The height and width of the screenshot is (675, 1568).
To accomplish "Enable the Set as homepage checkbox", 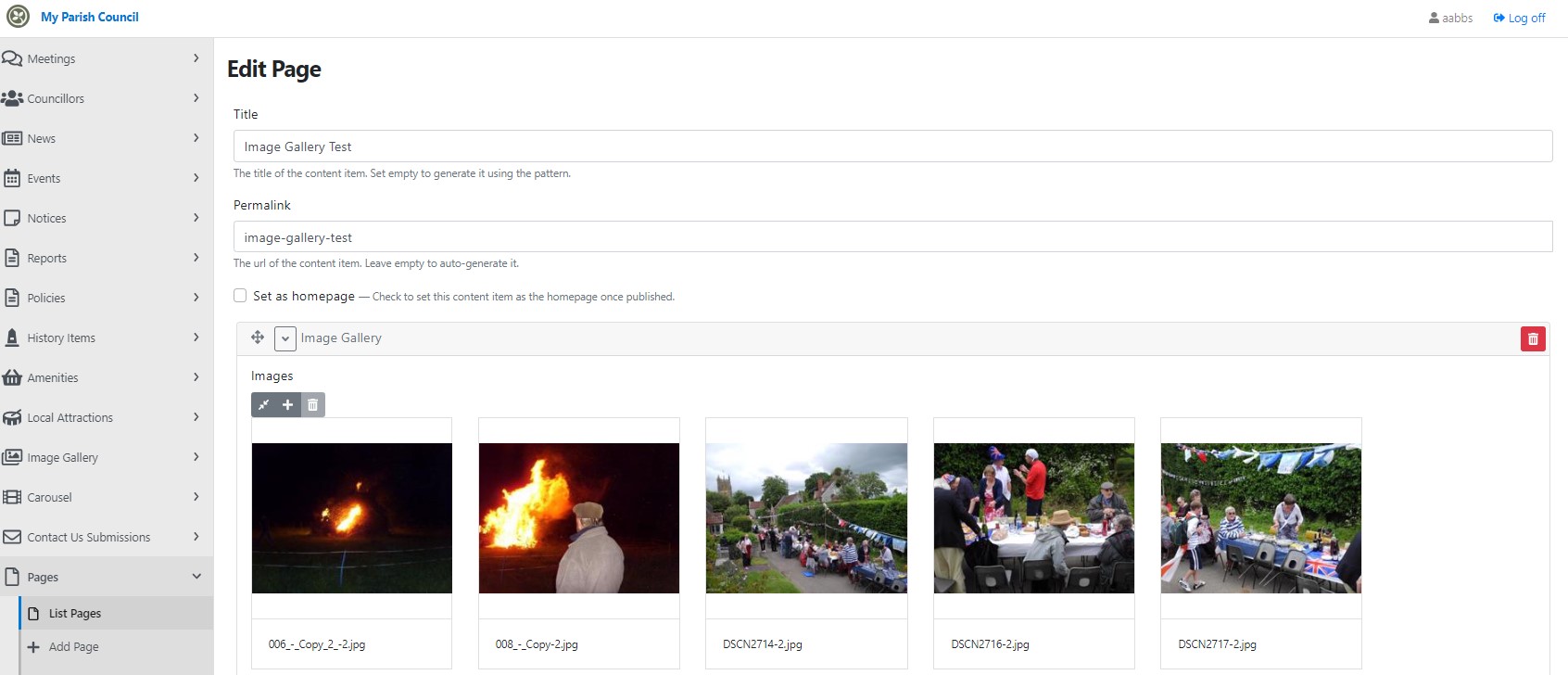I will tap(240, 296).
